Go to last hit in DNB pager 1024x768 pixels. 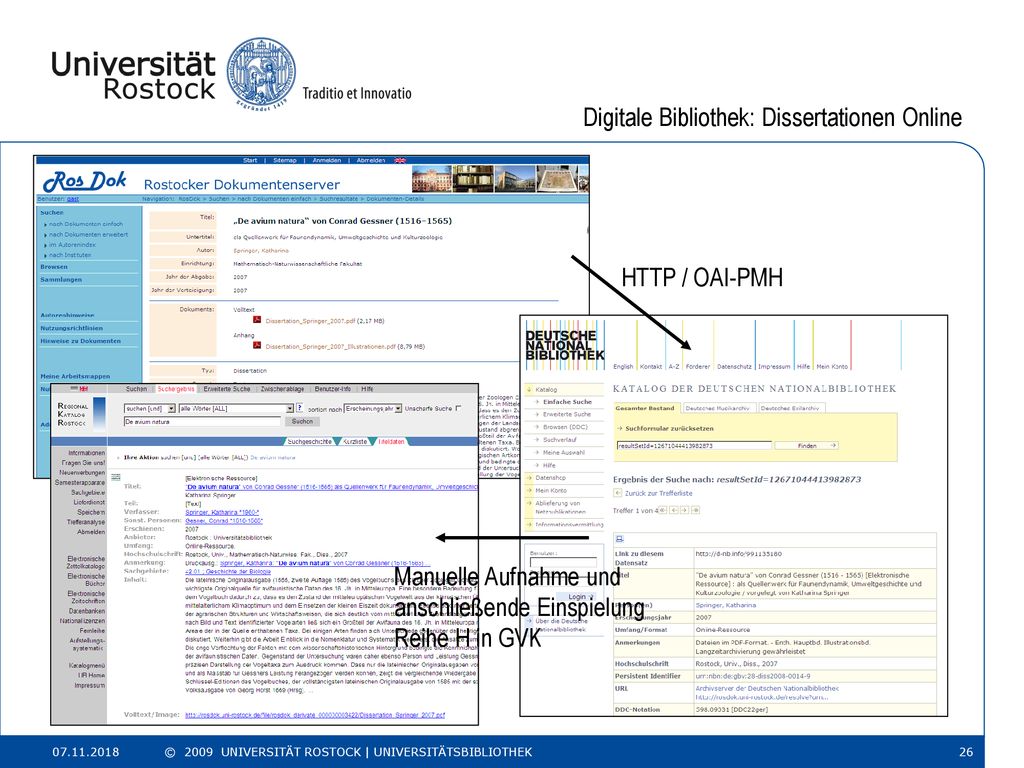[695, 510]
